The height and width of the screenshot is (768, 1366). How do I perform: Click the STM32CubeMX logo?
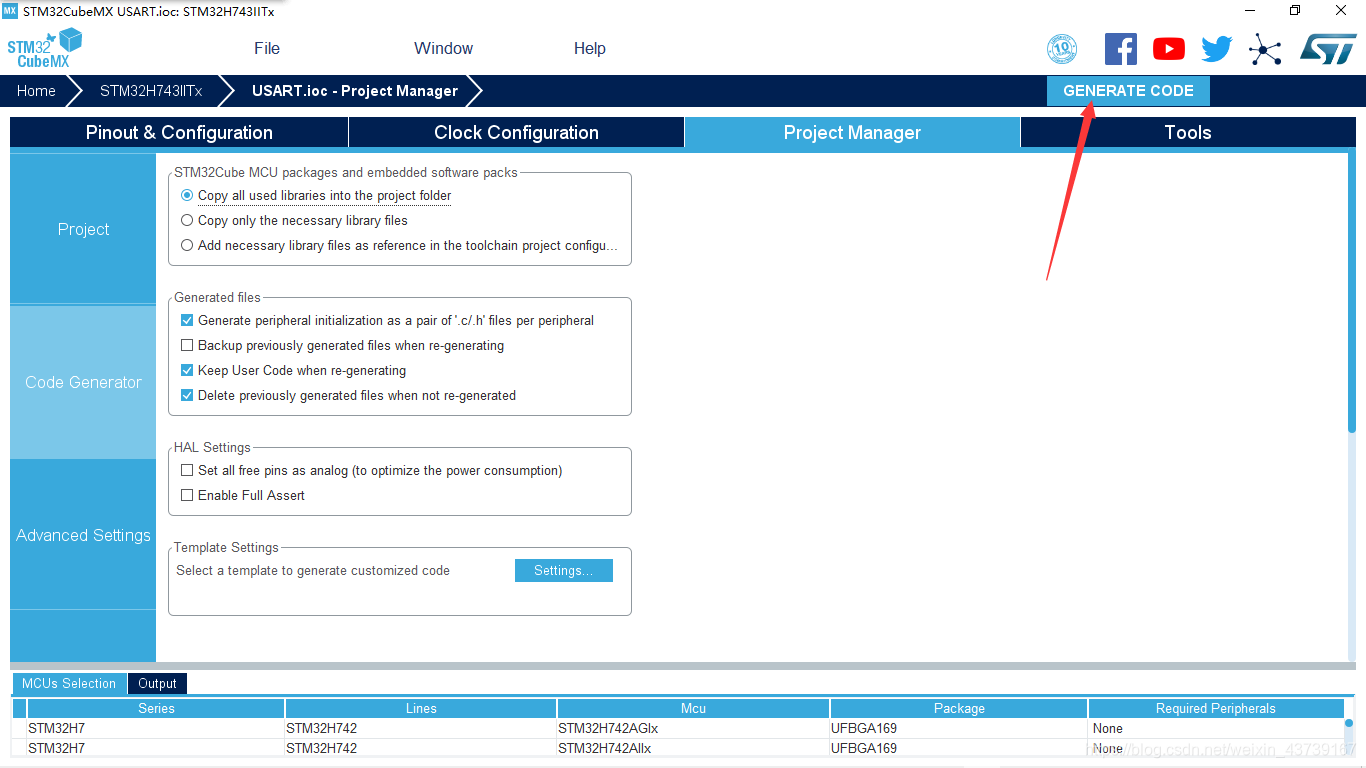[44, 48]
